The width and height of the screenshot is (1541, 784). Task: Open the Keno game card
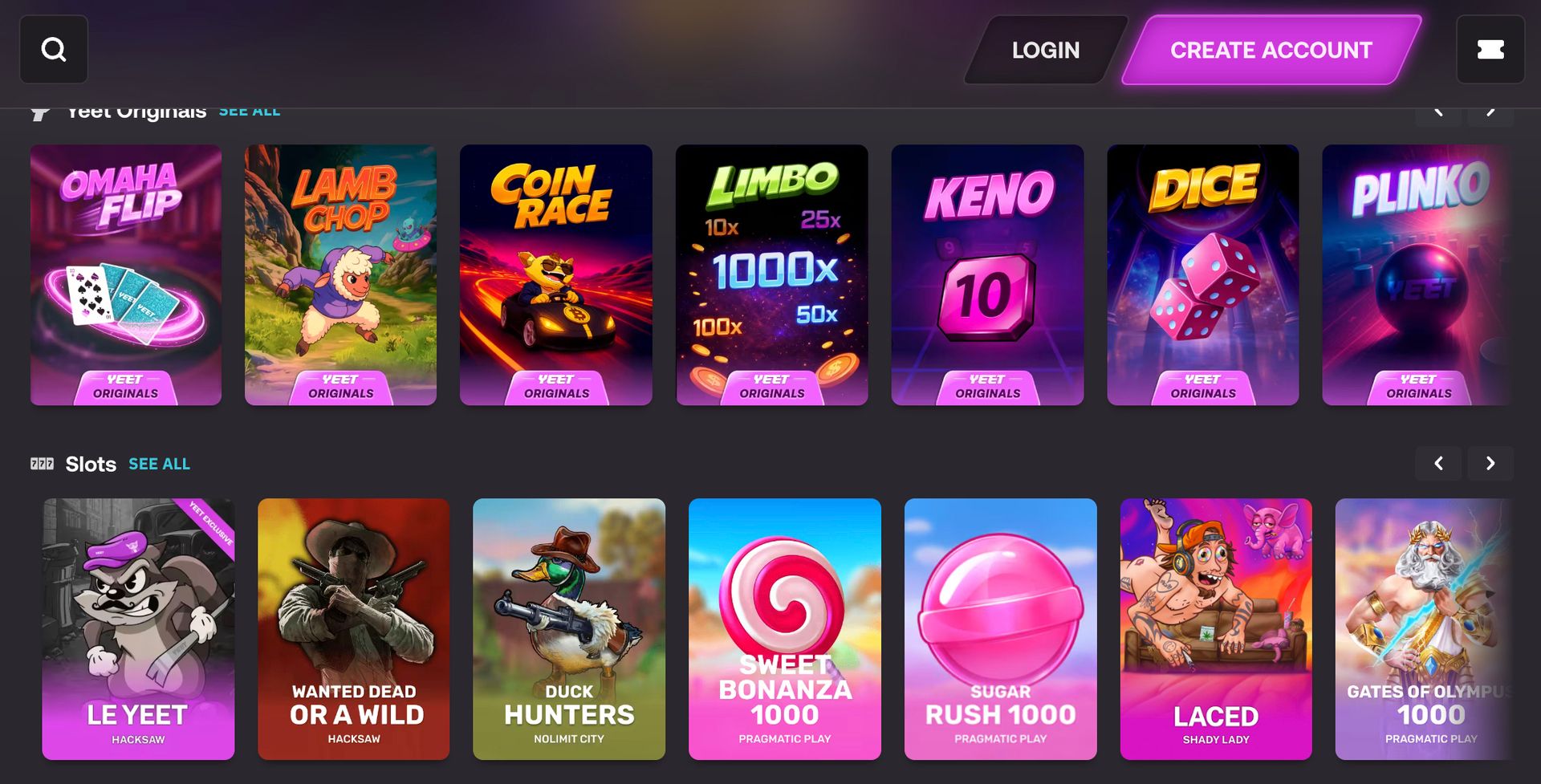pos(987,275)
